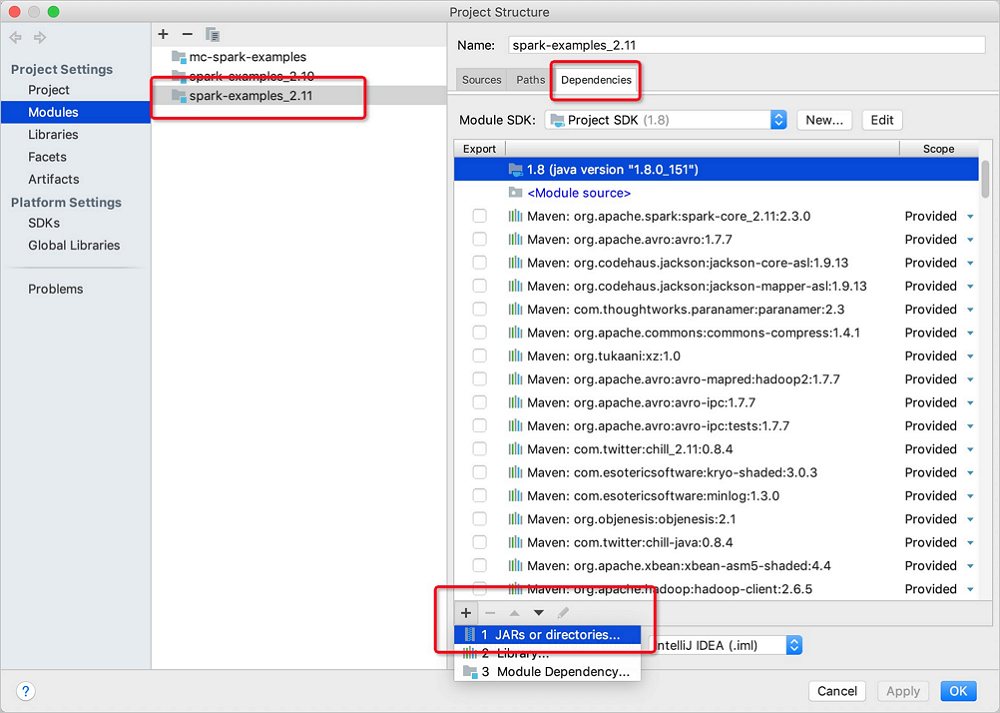This screenshot has width=1000, height=713.
Task: Open scope dropdown for hadoop-client:2.6.5
Action: [970, 589]
